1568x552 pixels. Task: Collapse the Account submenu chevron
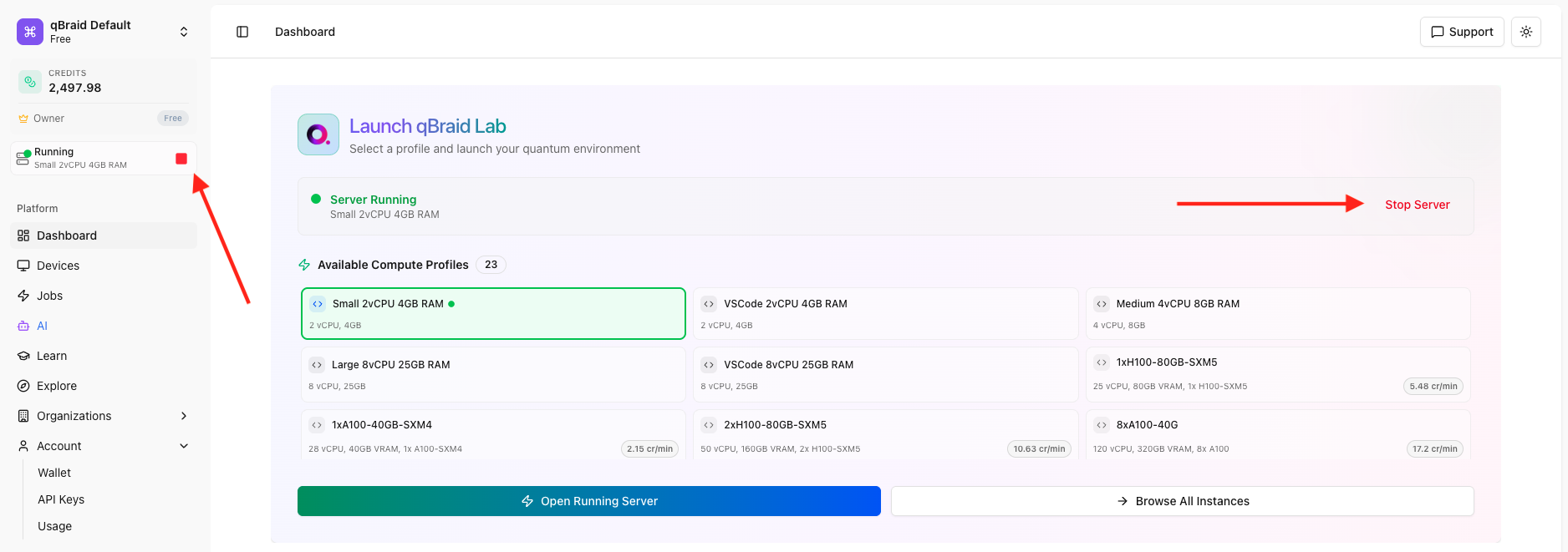click(184, 446)
